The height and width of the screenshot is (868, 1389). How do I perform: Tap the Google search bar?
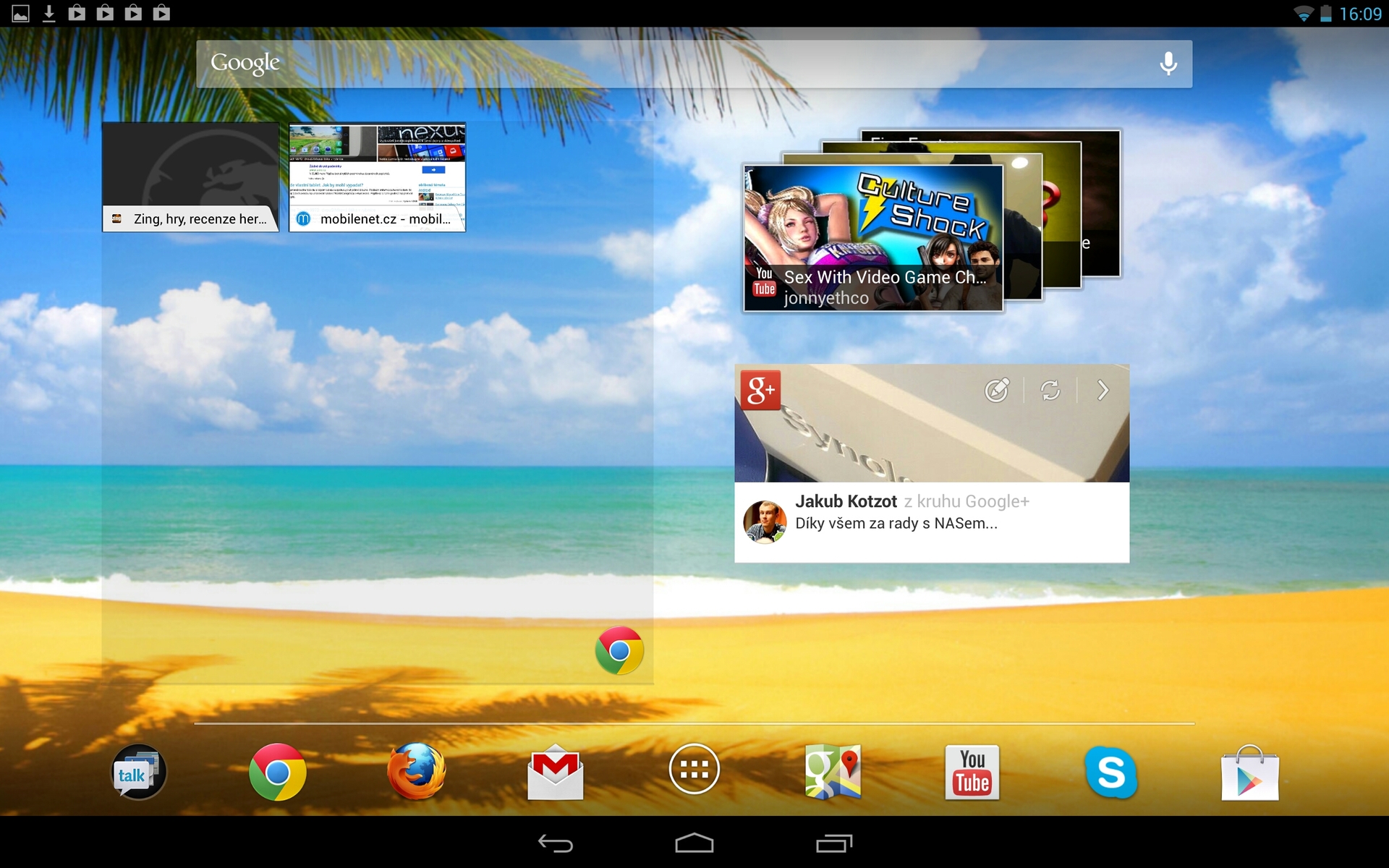(694, 64)
